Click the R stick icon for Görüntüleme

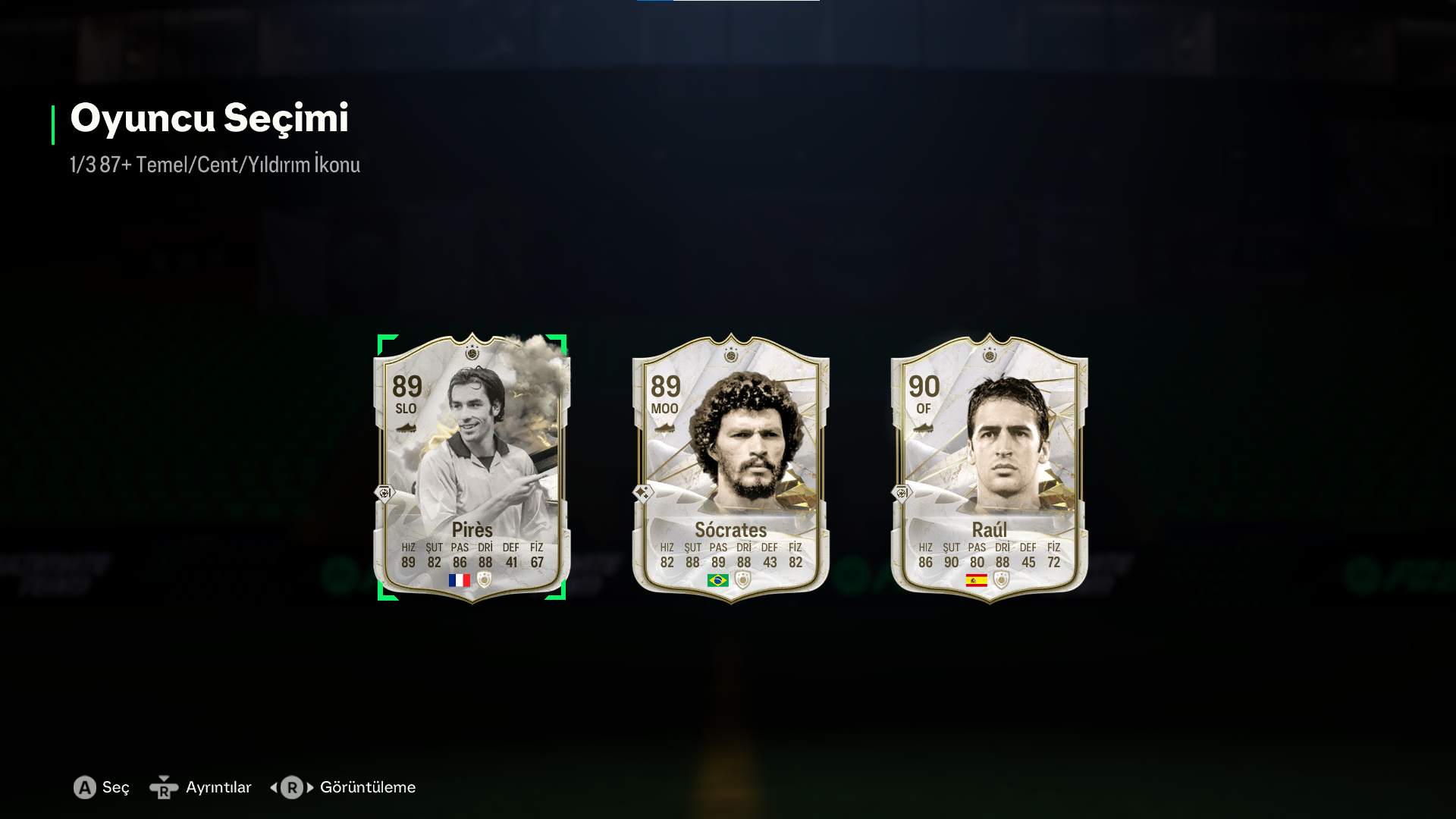(292, 787)
